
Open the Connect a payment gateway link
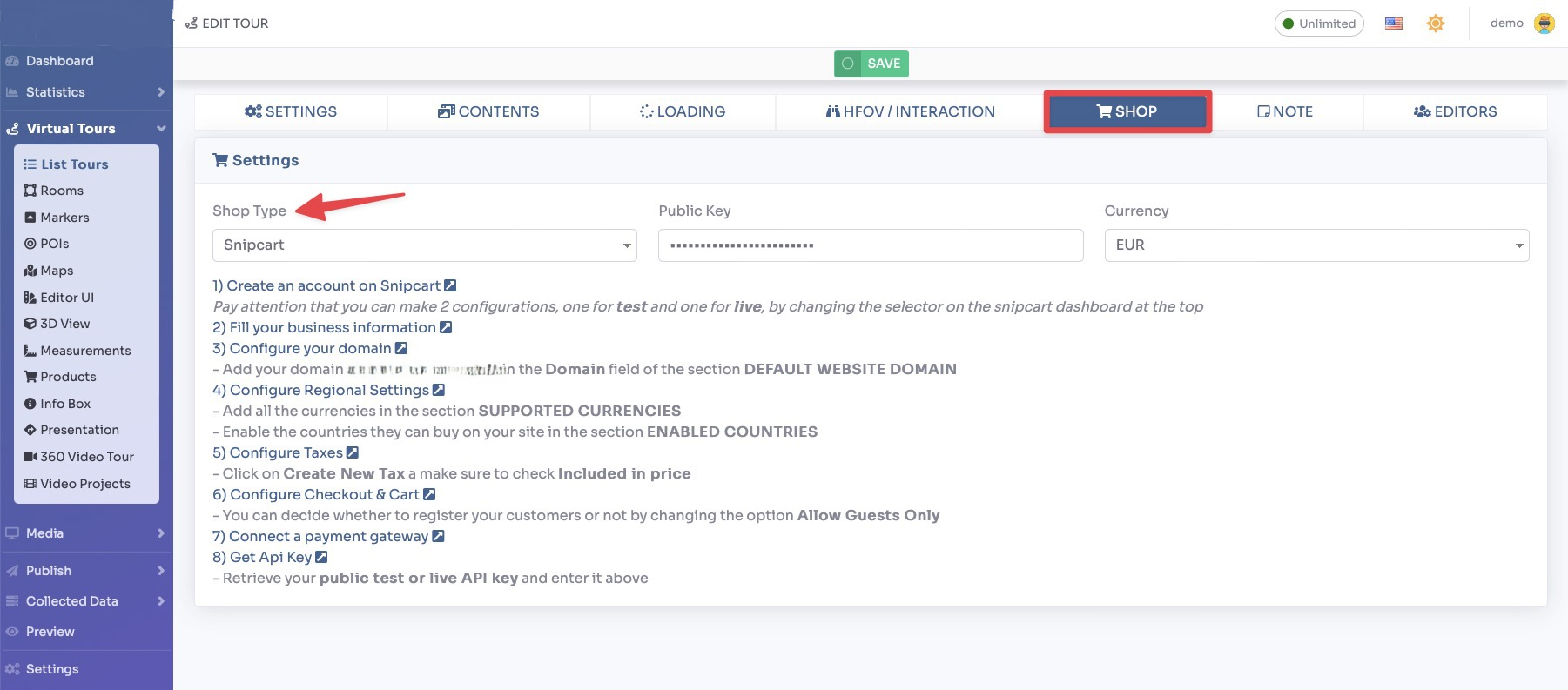point(329,536)
